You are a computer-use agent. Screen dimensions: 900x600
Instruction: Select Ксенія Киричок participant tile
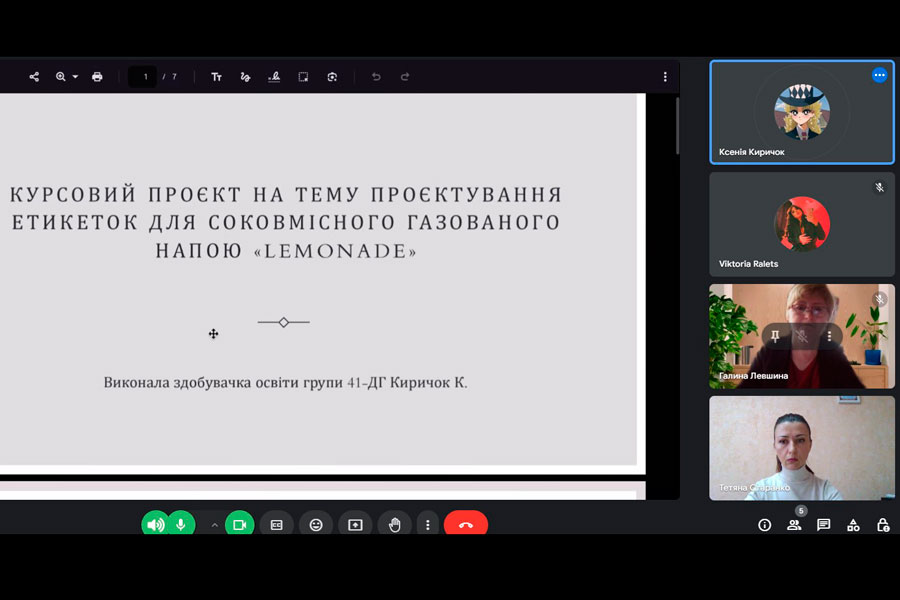point(802,112)
